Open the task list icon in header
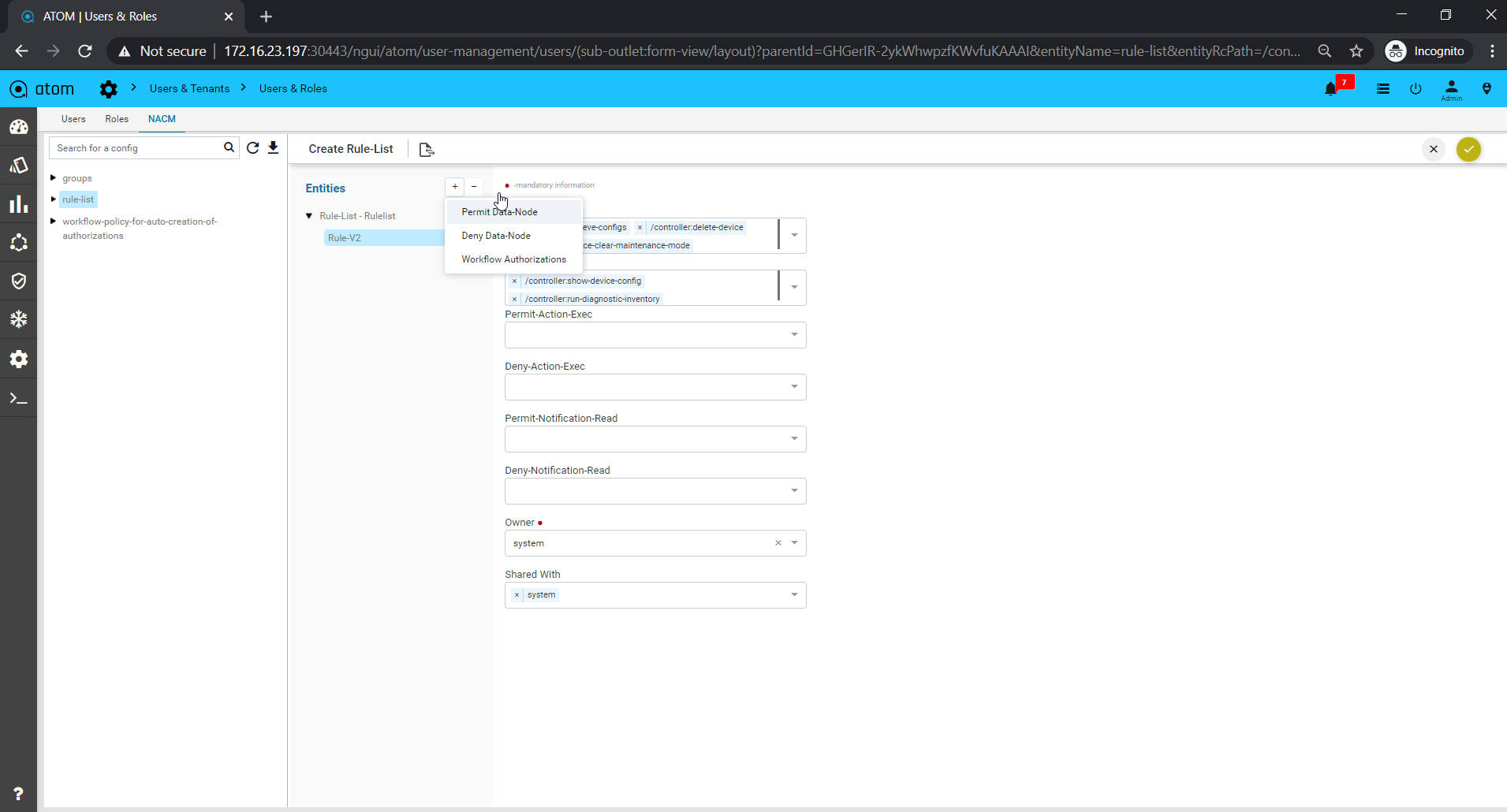The width and height of the screenshot is (1507, 812). click(1382, 89)
